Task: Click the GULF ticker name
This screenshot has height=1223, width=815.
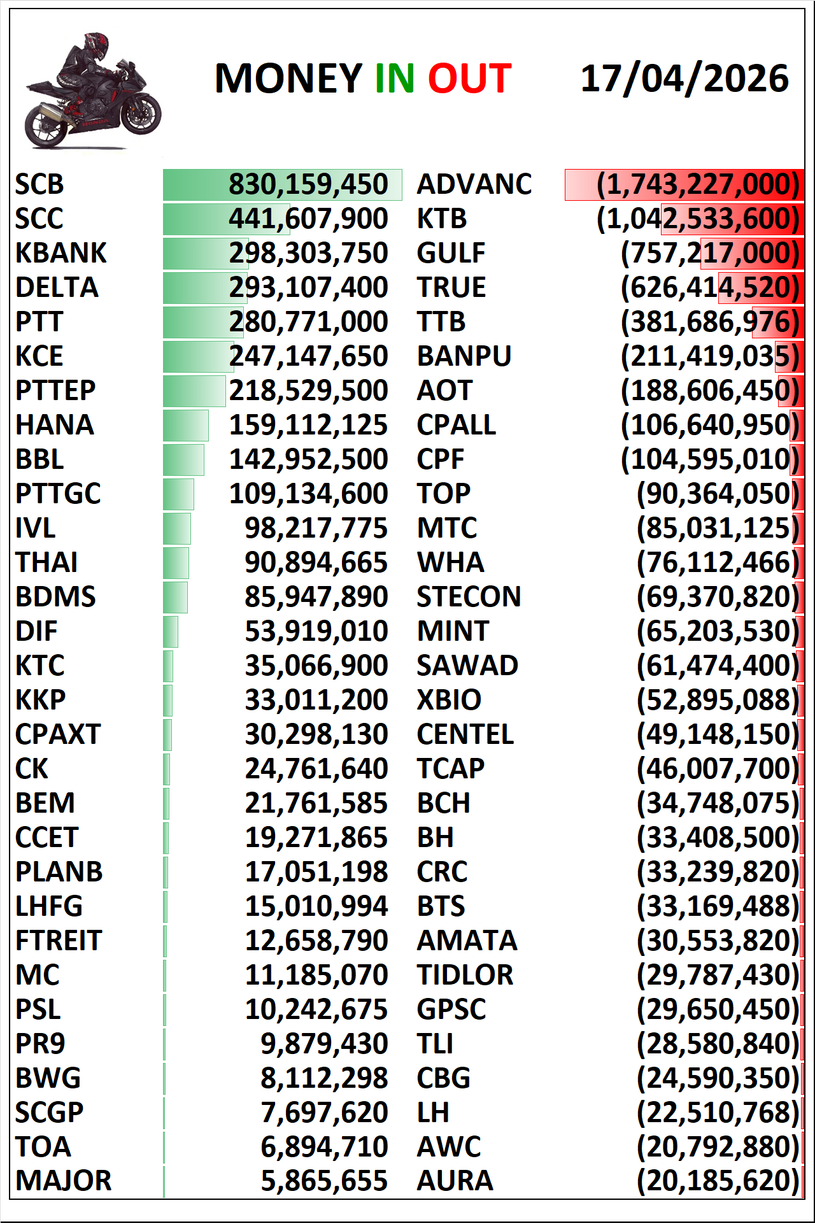Action: tap(450, 253)
